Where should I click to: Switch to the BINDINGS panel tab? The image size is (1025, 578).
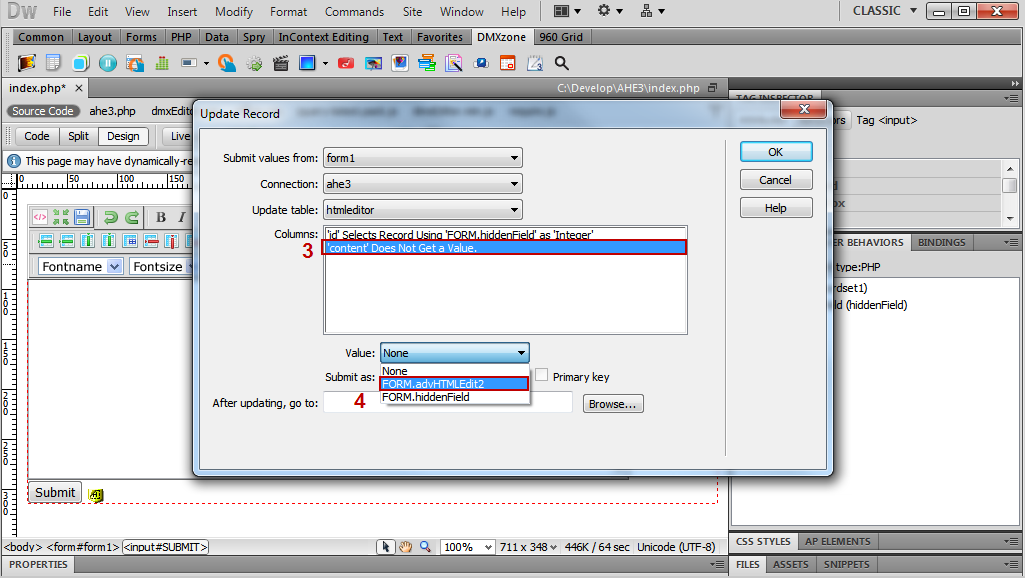coord(941,242)
